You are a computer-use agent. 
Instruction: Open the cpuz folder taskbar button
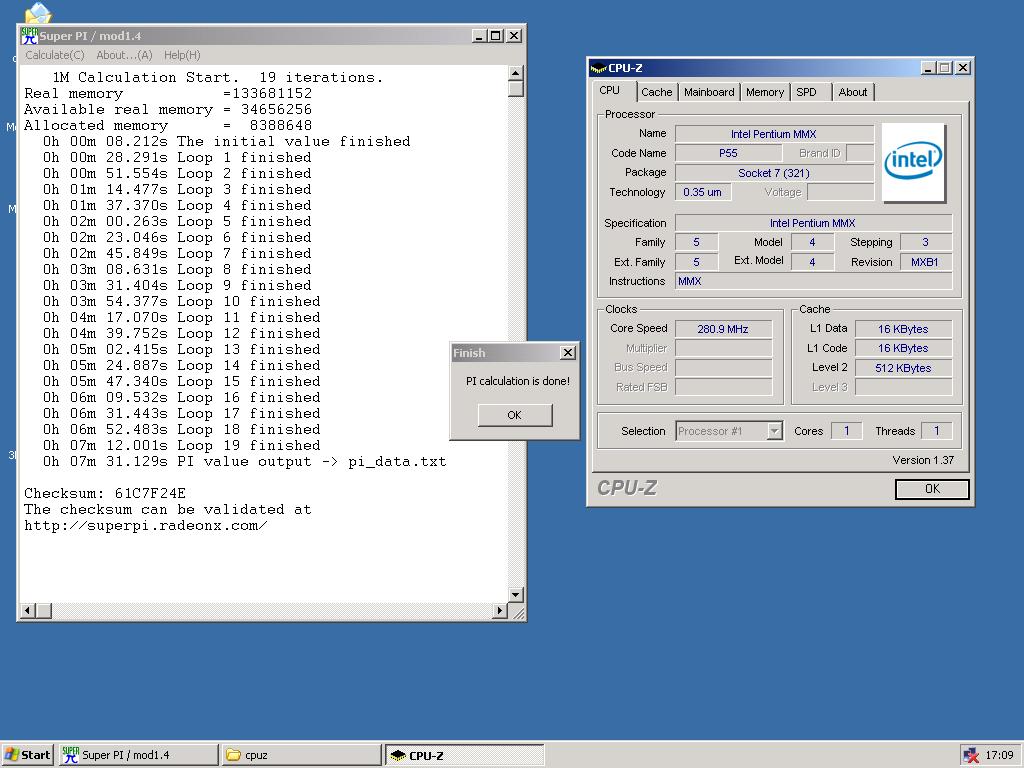point(301,755)
